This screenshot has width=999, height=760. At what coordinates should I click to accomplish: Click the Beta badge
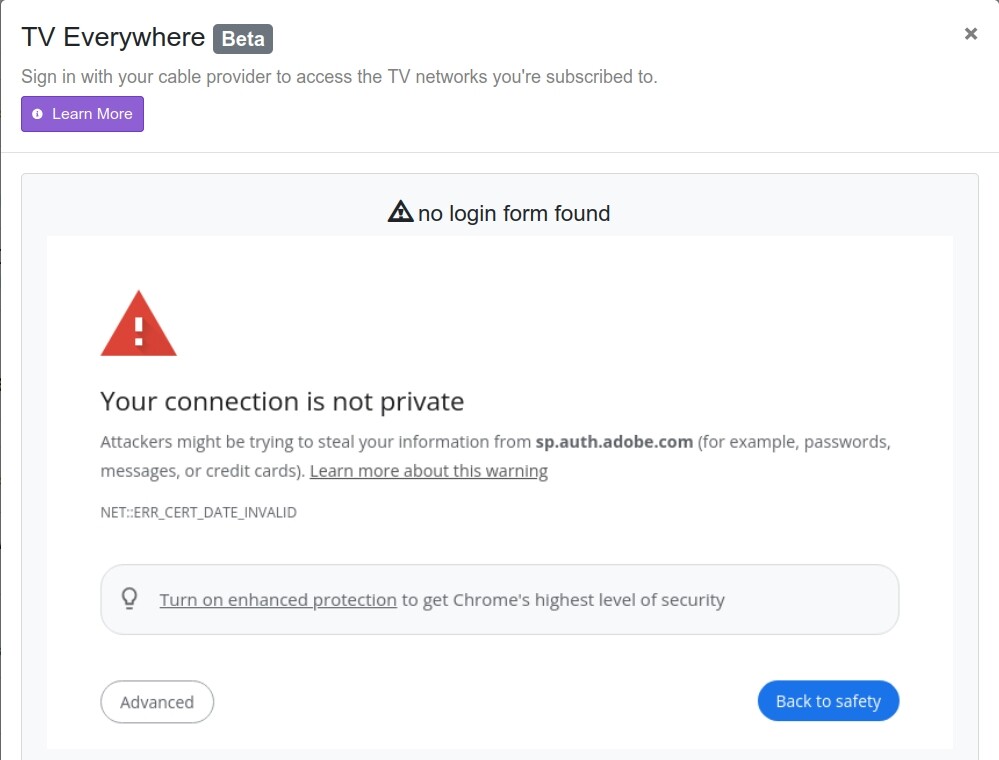click(x=243, y=39)
